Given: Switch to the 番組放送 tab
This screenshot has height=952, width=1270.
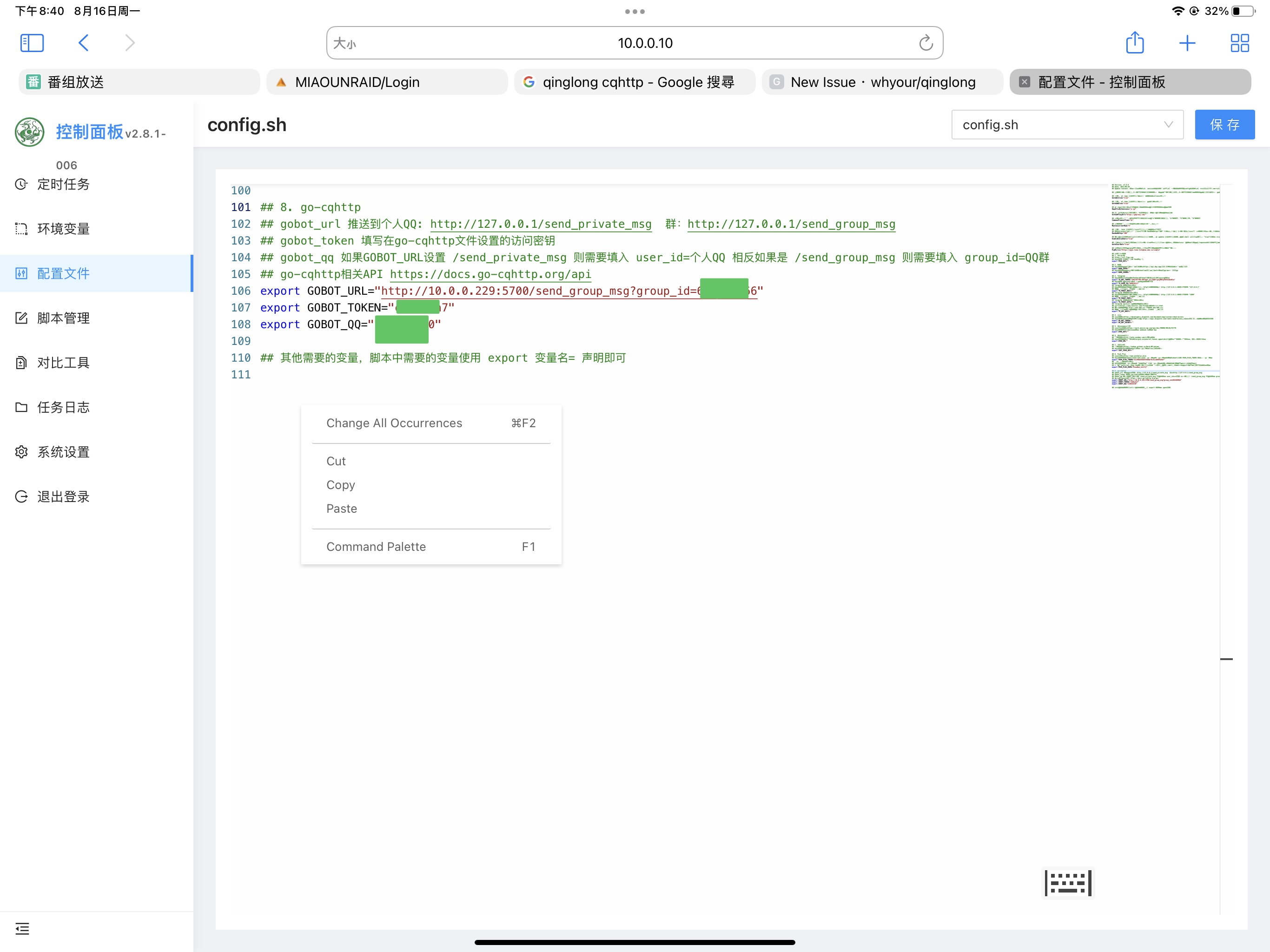Looking at the screenshot, I should tap(138, 81).
